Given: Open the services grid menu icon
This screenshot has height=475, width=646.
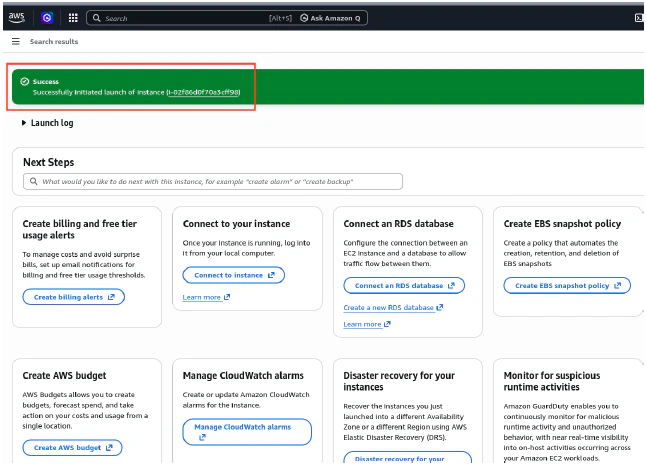Looking at the screenshot, I should (73, 18).
